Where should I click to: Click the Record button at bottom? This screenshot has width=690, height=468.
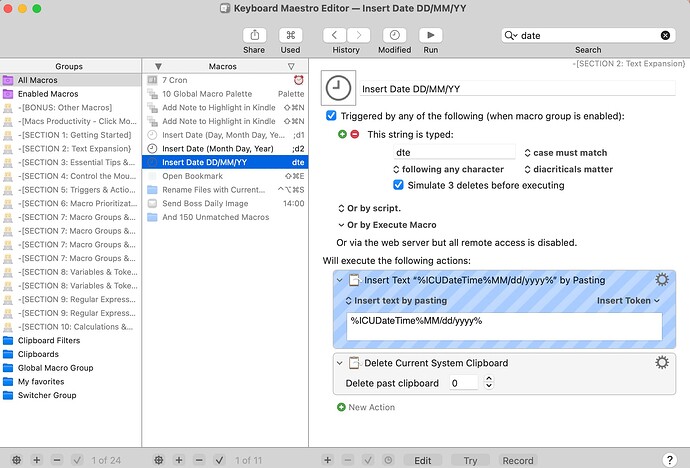click(517, 460)
